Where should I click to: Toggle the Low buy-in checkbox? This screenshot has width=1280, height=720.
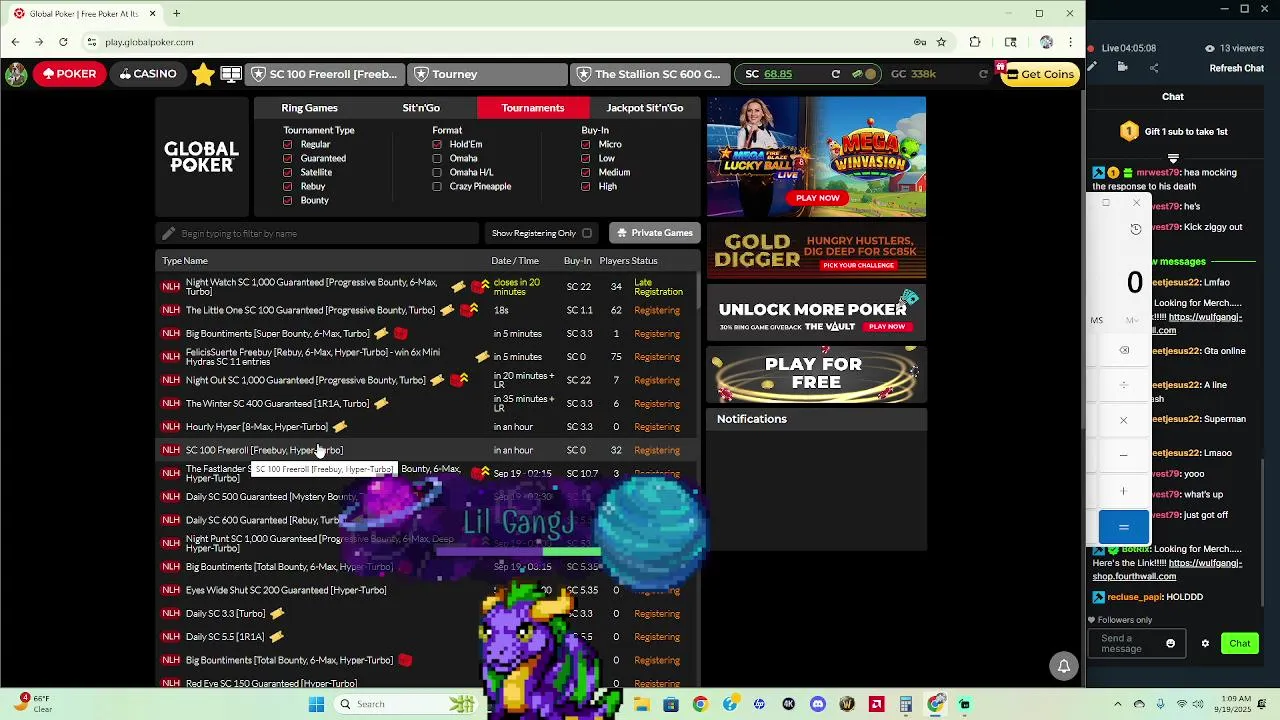tap(586, 158)
